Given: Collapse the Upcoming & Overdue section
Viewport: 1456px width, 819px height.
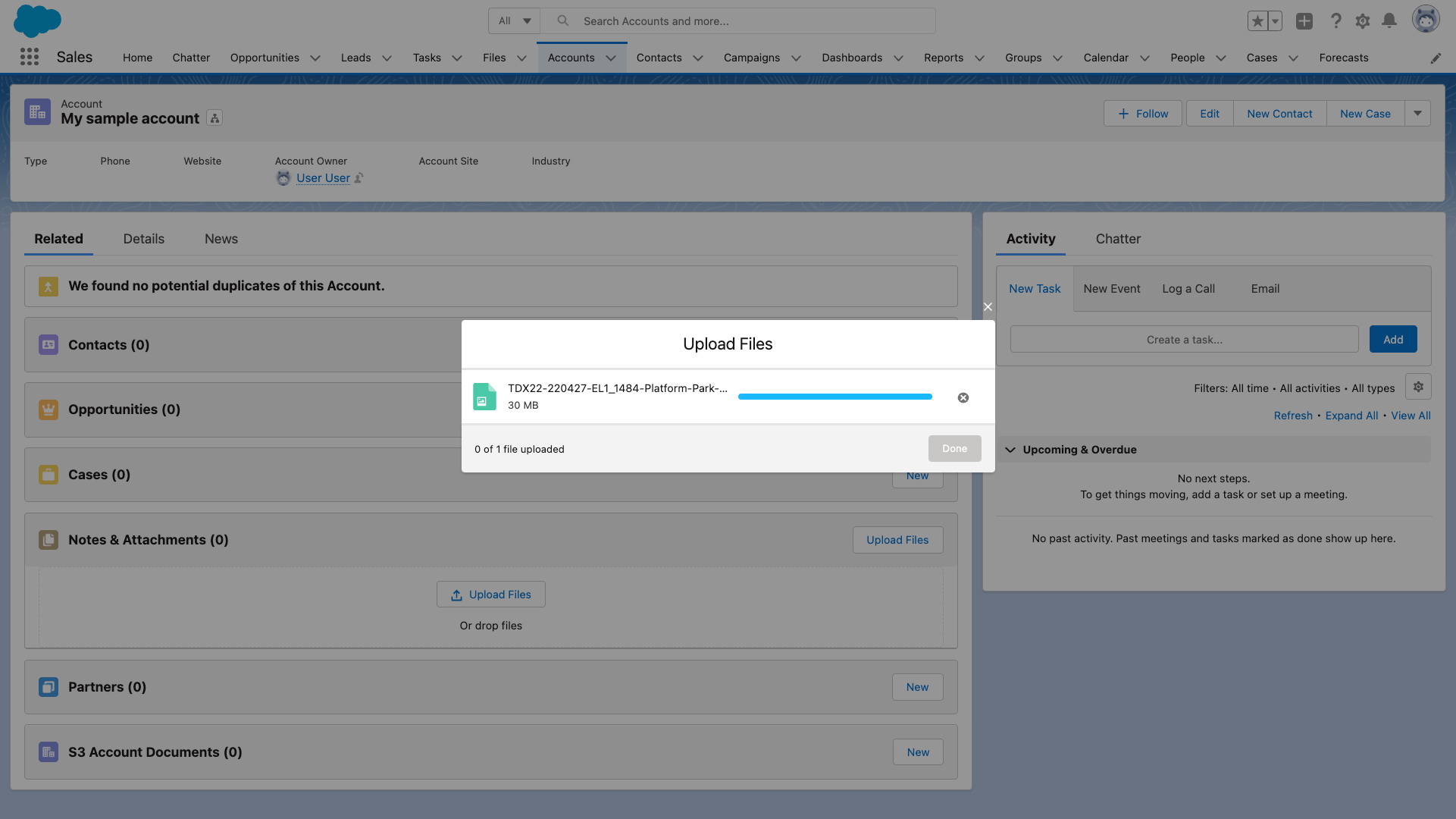Looking at the screenshot, I should (x=1010, y=450).
